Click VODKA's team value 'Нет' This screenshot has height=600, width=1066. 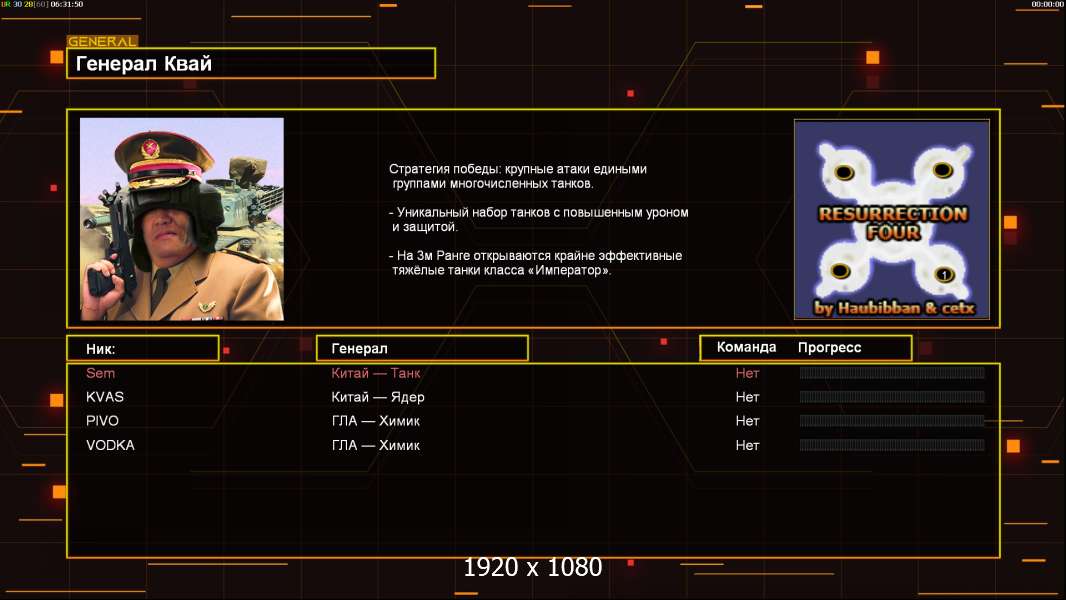click(x=747, y=445)
